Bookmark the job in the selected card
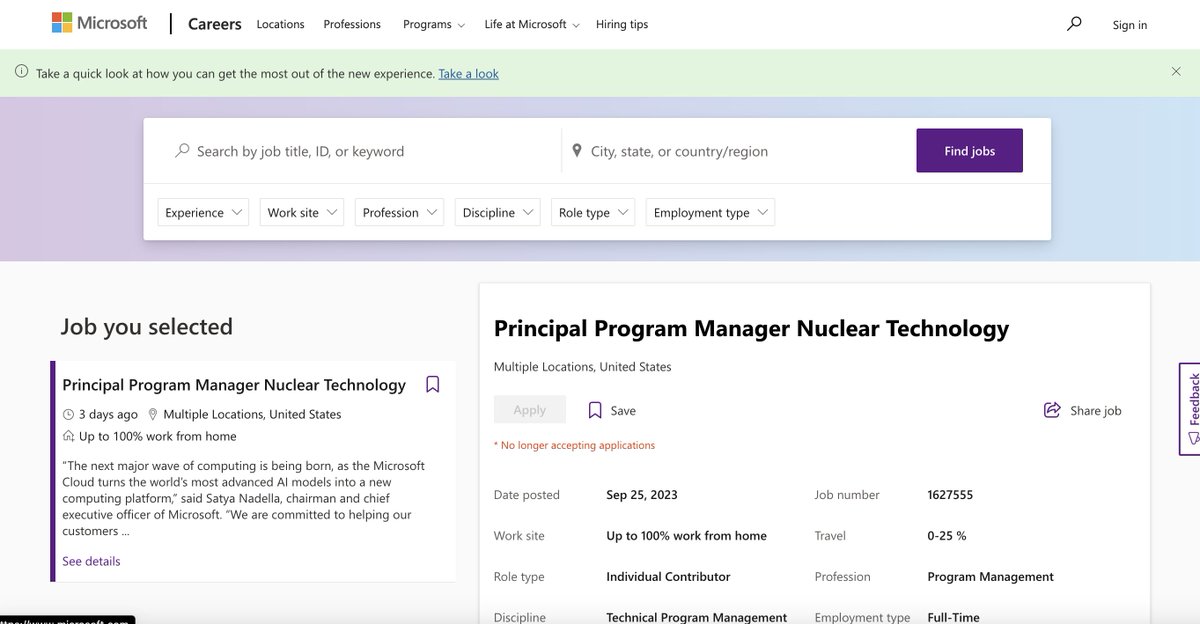This screenshot has width=1200, height=624. click(433, 384)
